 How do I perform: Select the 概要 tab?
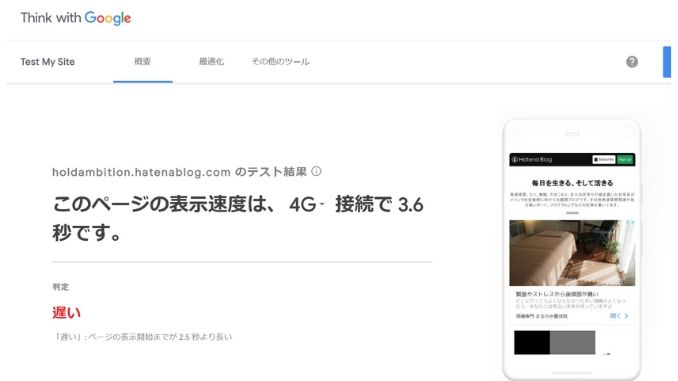[x=143, y=61]
